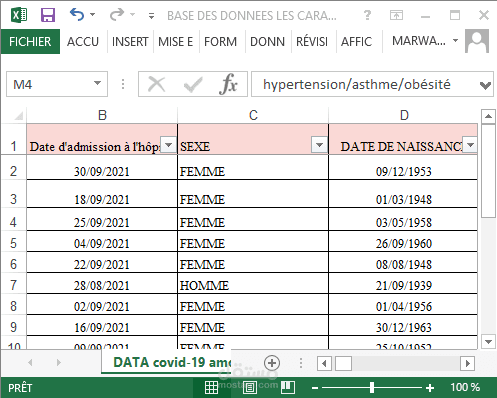Select cell with 21/09/1939
The image size is (497, 398).
coord(403,283)
